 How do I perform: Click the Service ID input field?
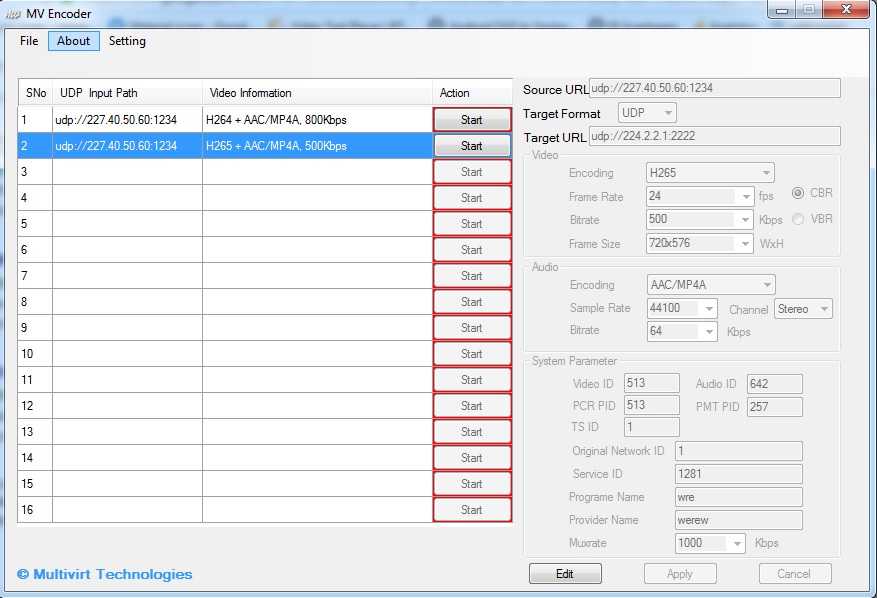(x=738, y=473)
